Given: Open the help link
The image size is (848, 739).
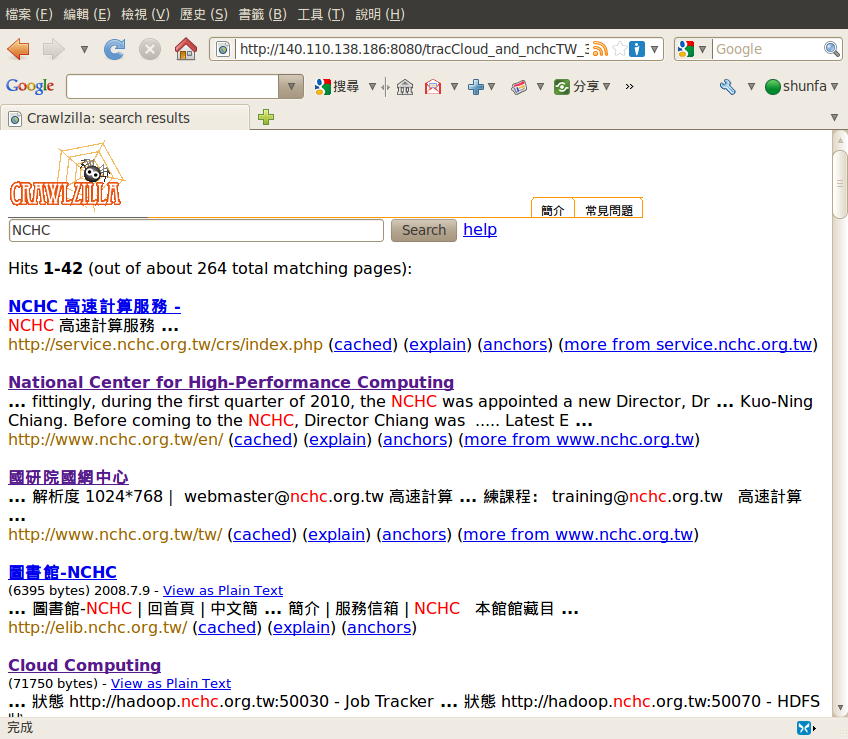Looking at the screenshot, I should pos(480,229).
